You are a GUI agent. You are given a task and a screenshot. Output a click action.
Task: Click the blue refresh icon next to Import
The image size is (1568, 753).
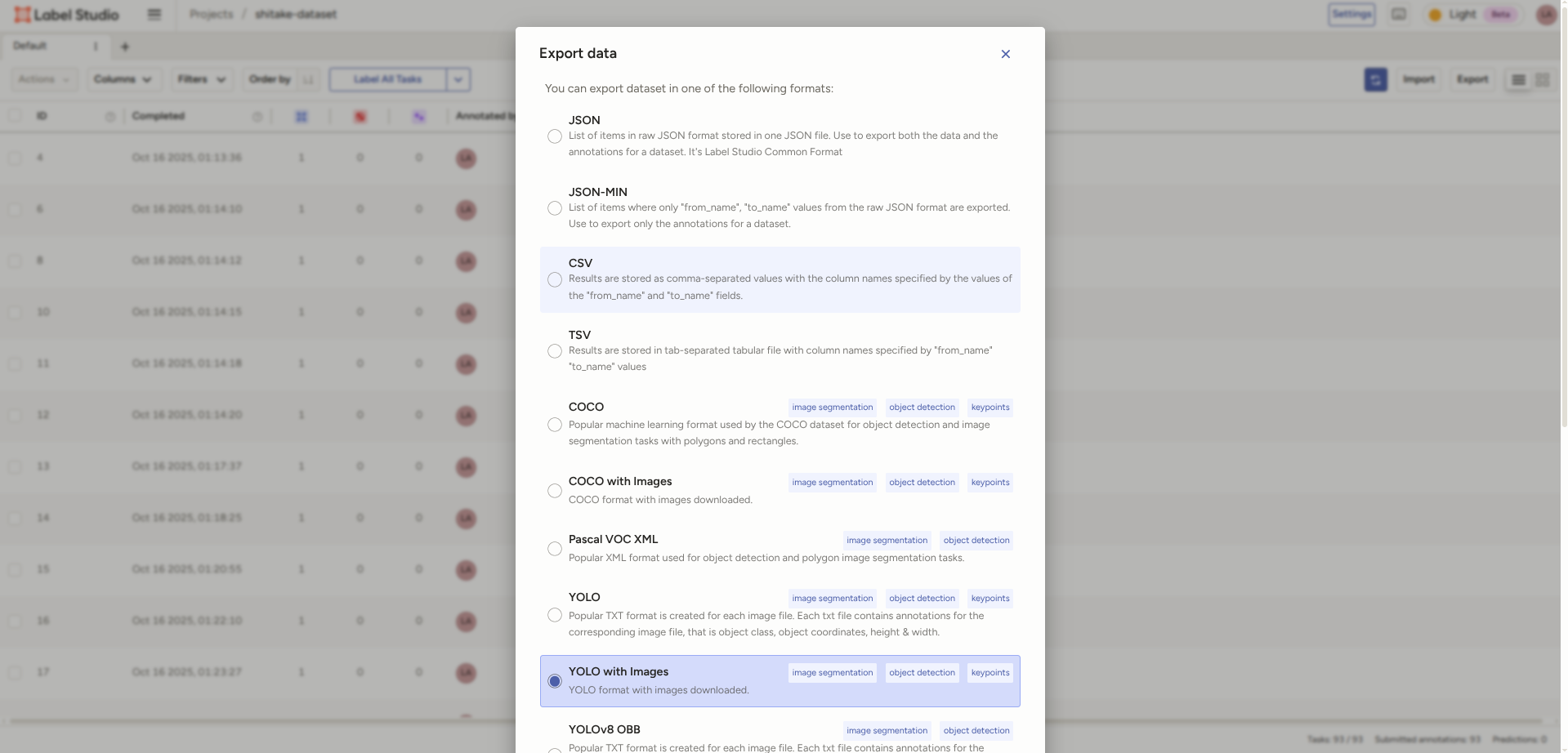click(x=1375, y=79)
